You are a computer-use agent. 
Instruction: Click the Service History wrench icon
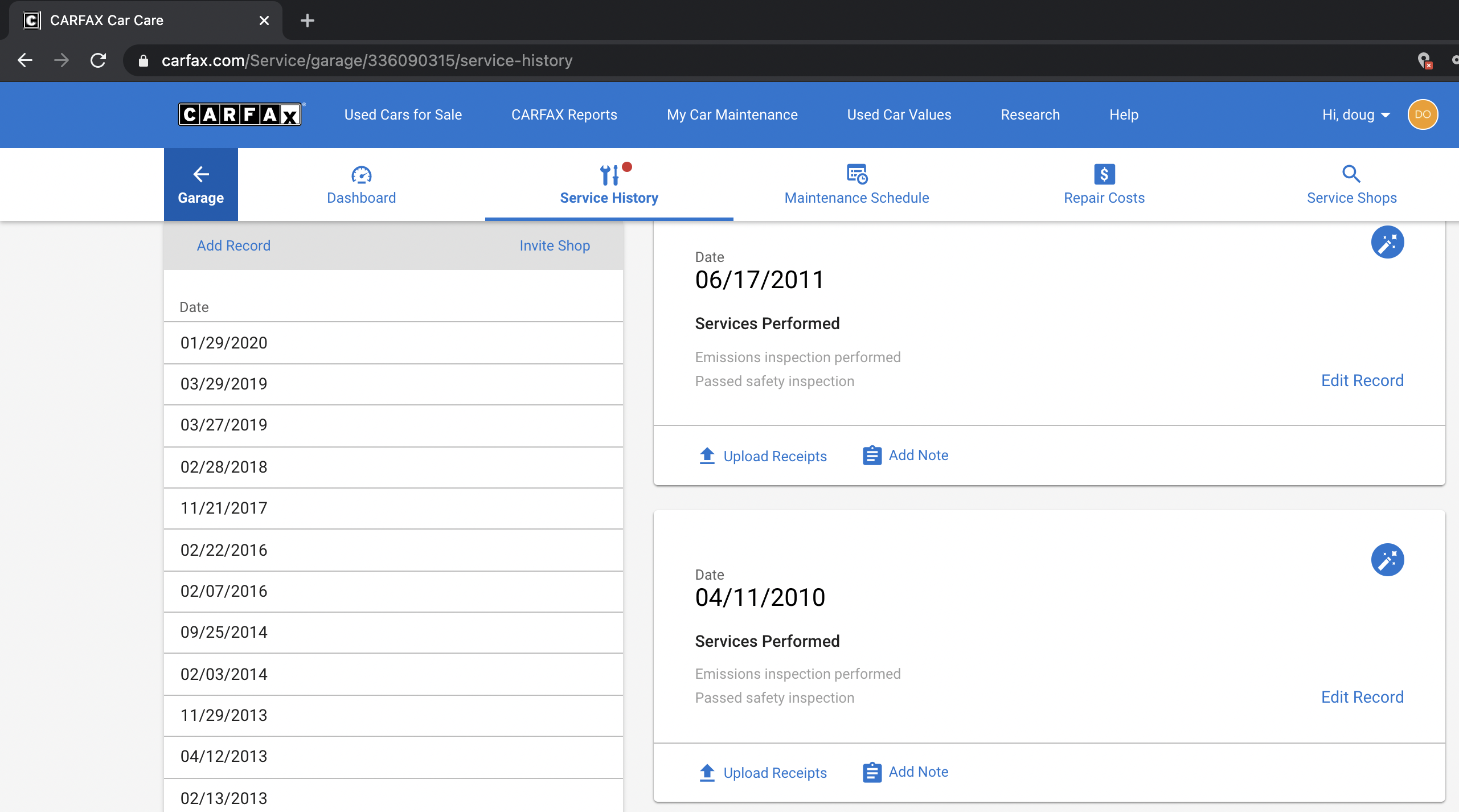tap(609, 175)
